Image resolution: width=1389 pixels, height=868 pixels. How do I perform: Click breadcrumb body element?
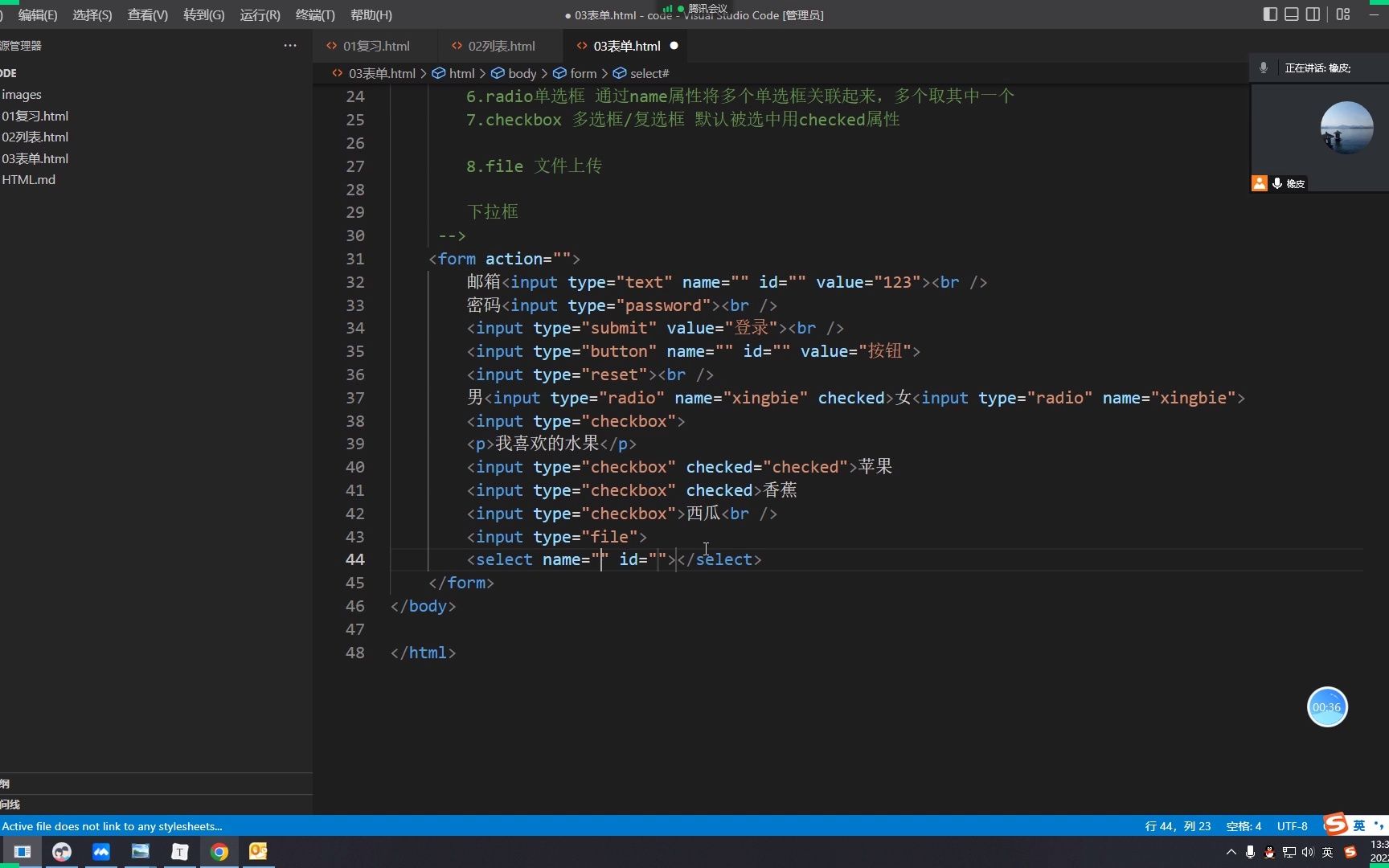[522, 73]
